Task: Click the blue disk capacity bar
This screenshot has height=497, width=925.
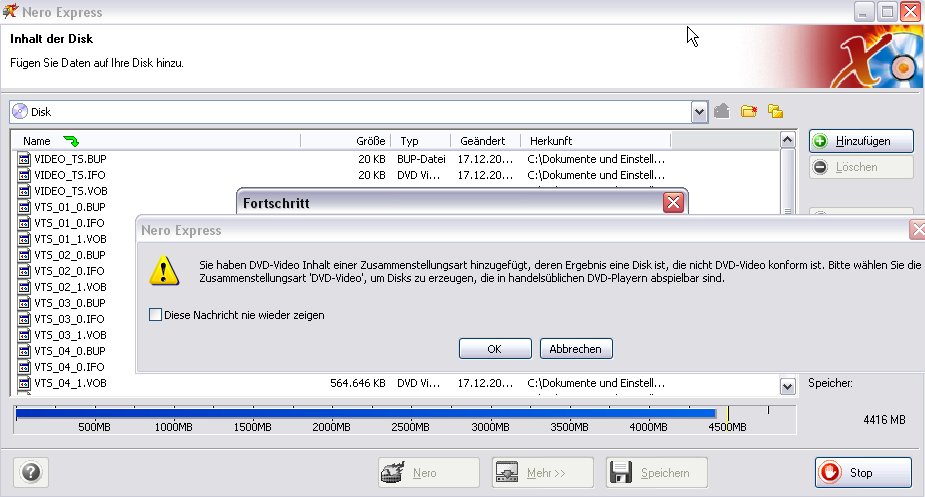Action: click(366, 413)
